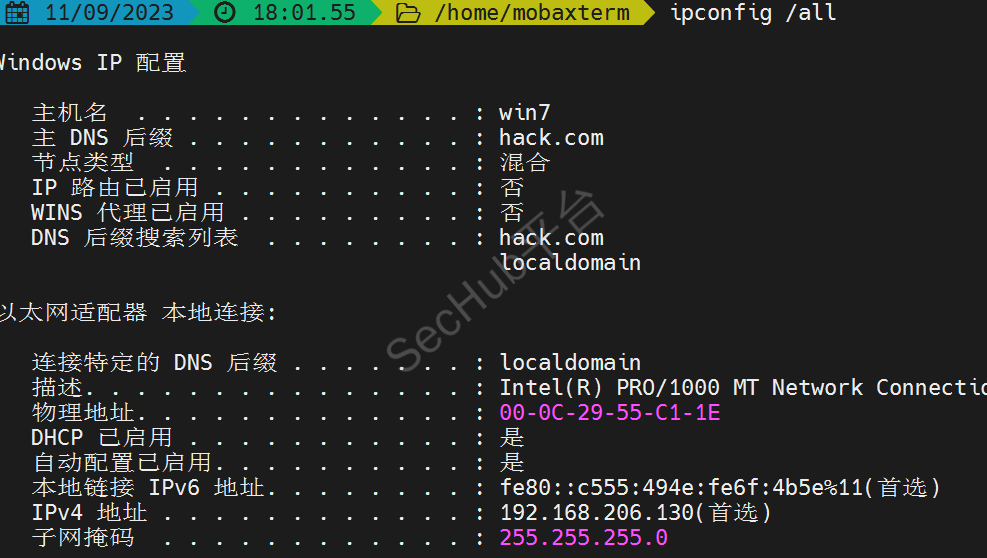987x558 pixels.
Task: Click the 节点类型 value 混合
Action: [525, 162]
